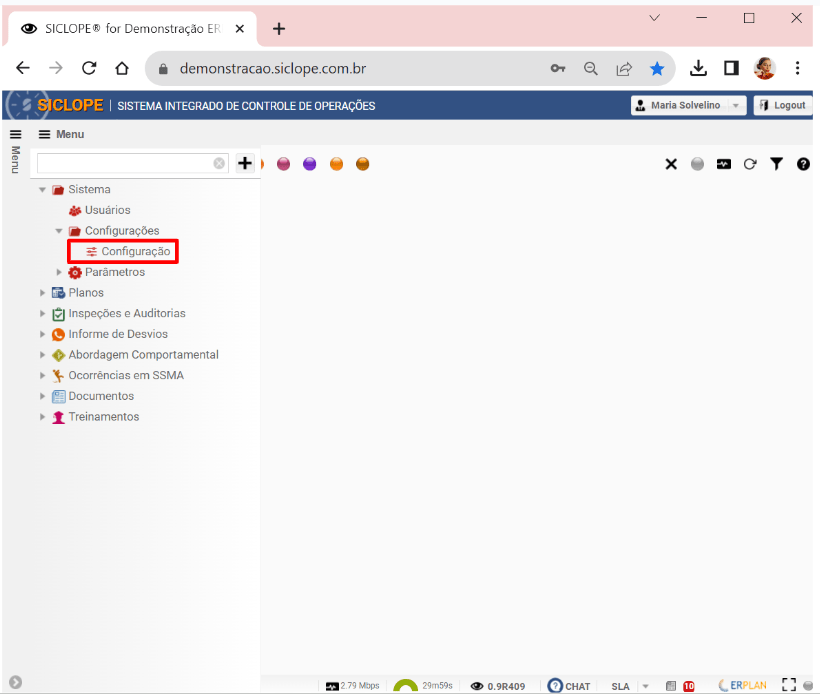The height and width of the screenshot is (694, 820).
Task: Expand the Parâmetros node
Action: (x=59, y=272)
